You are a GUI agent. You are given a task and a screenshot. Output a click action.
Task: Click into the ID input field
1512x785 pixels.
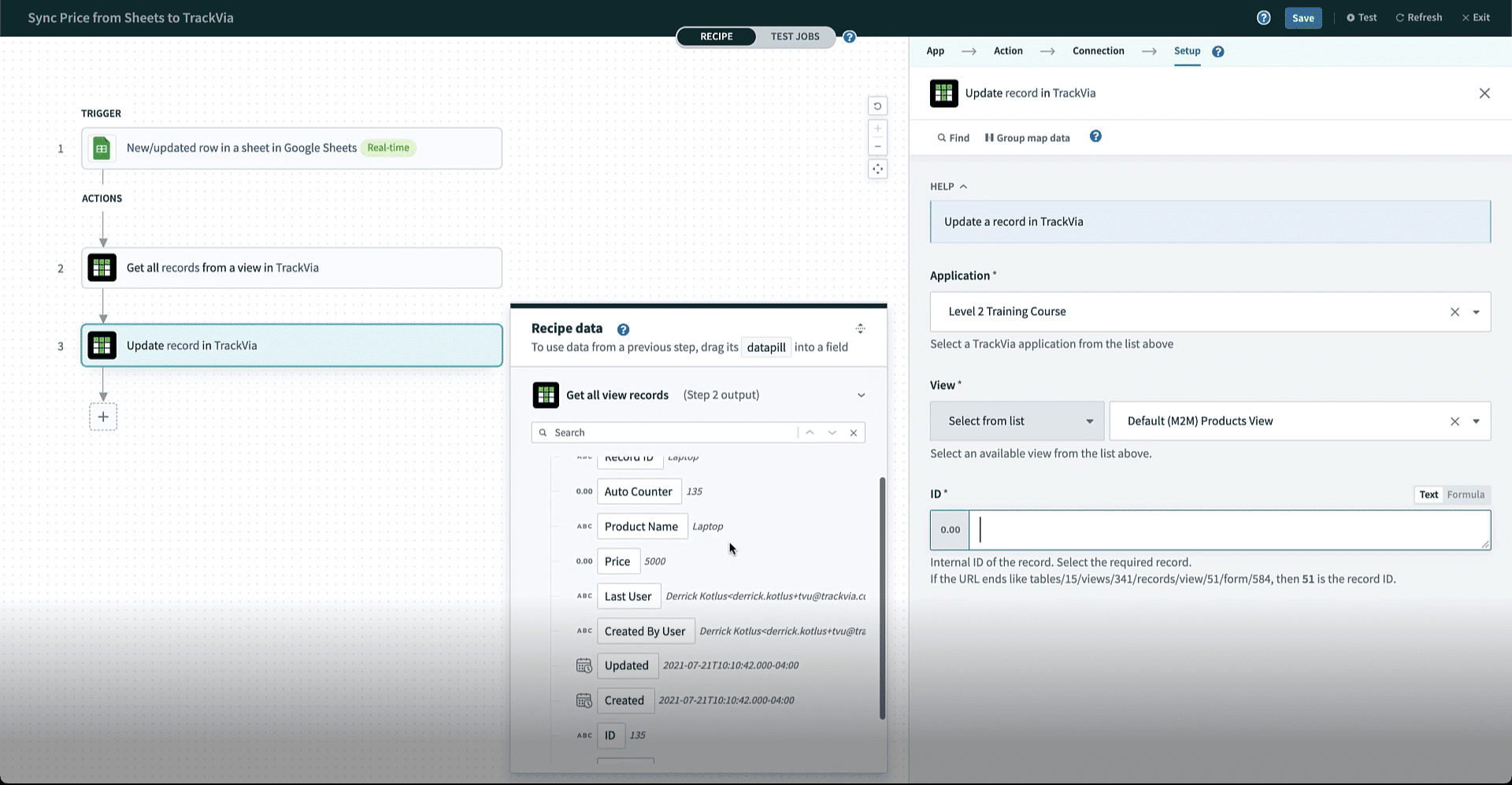pyautogui.click(x=1229, y=530)
